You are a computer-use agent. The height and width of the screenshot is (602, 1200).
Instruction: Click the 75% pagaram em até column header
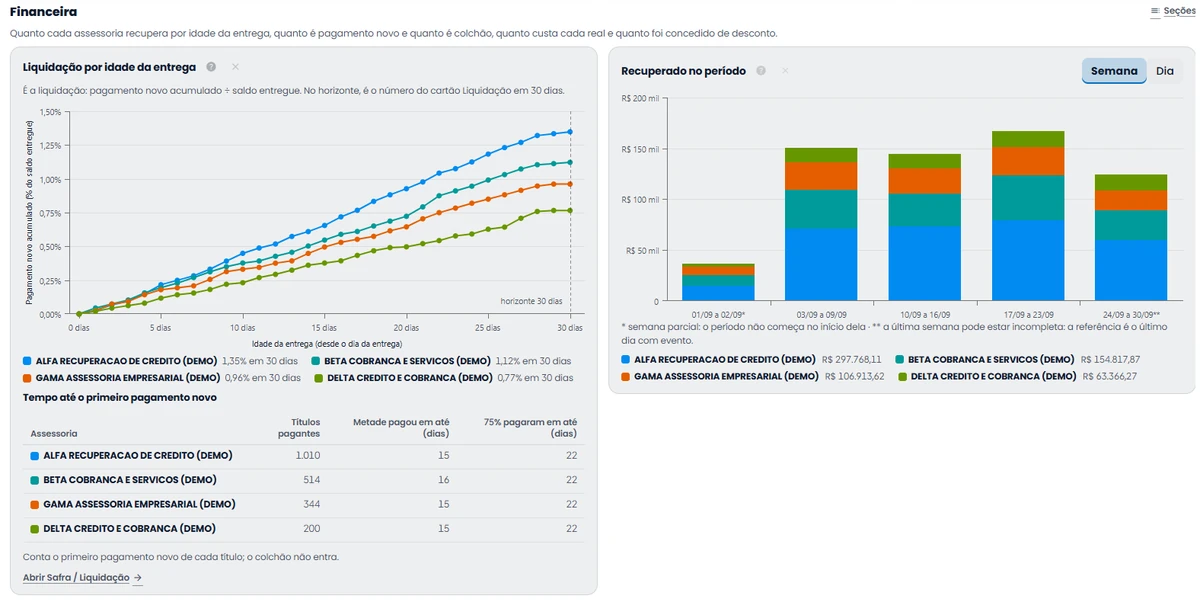point(530,428)
